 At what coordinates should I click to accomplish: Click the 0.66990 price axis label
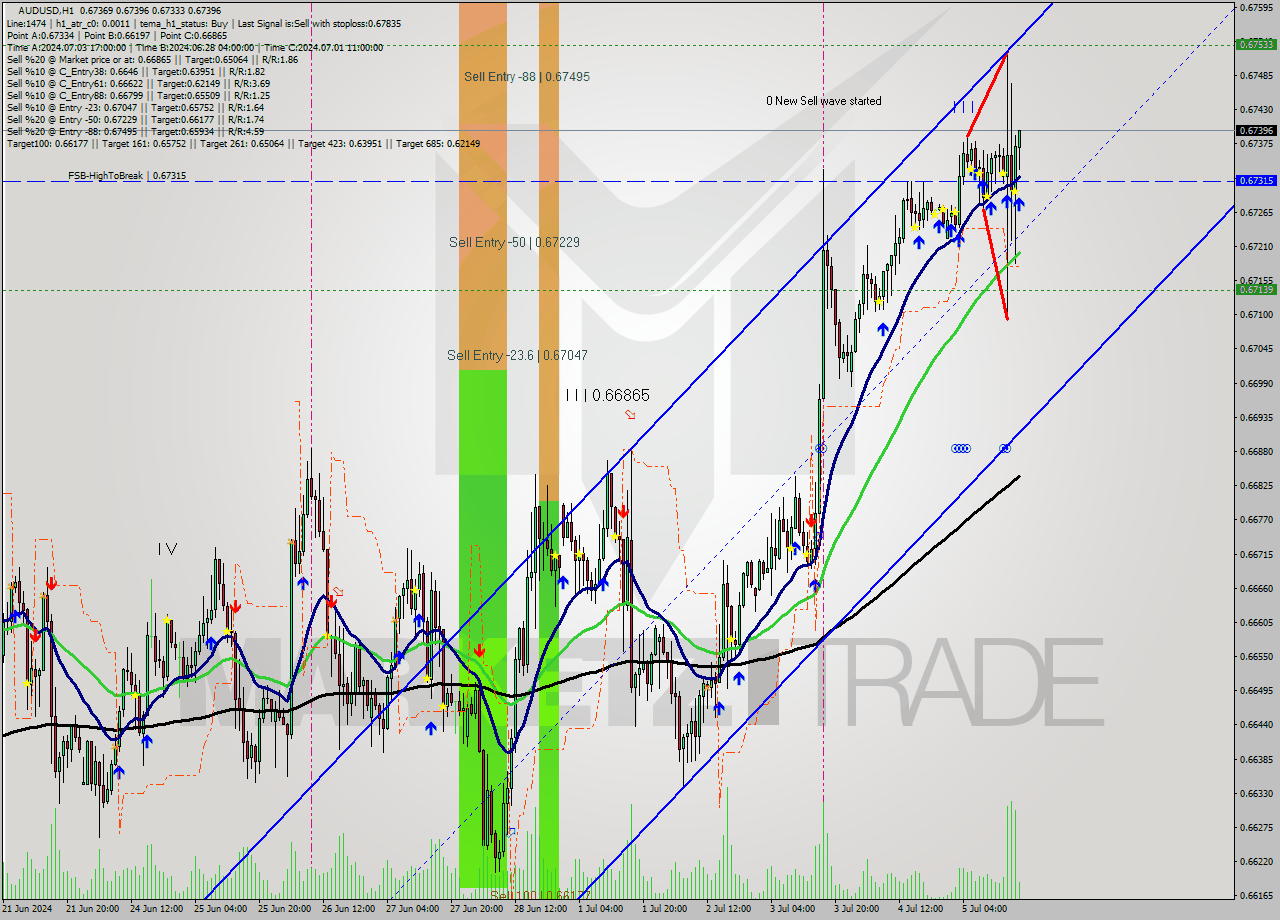tap(1256, 383)
